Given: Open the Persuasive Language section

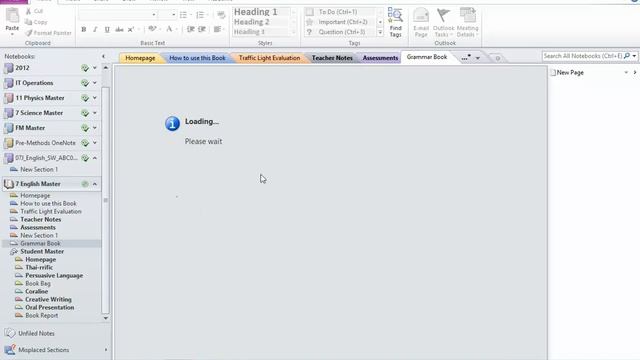Looking at the screenshot, I should (x=54, y=276).
